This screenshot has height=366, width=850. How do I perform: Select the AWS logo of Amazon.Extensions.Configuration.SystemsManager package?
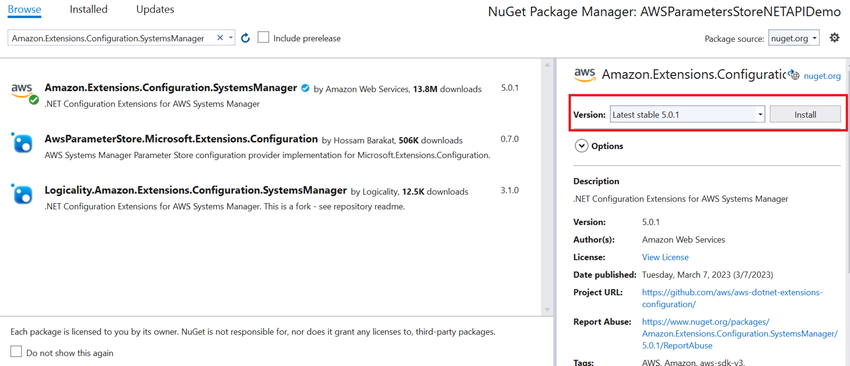pyautogui.click(x=23, y=92)
